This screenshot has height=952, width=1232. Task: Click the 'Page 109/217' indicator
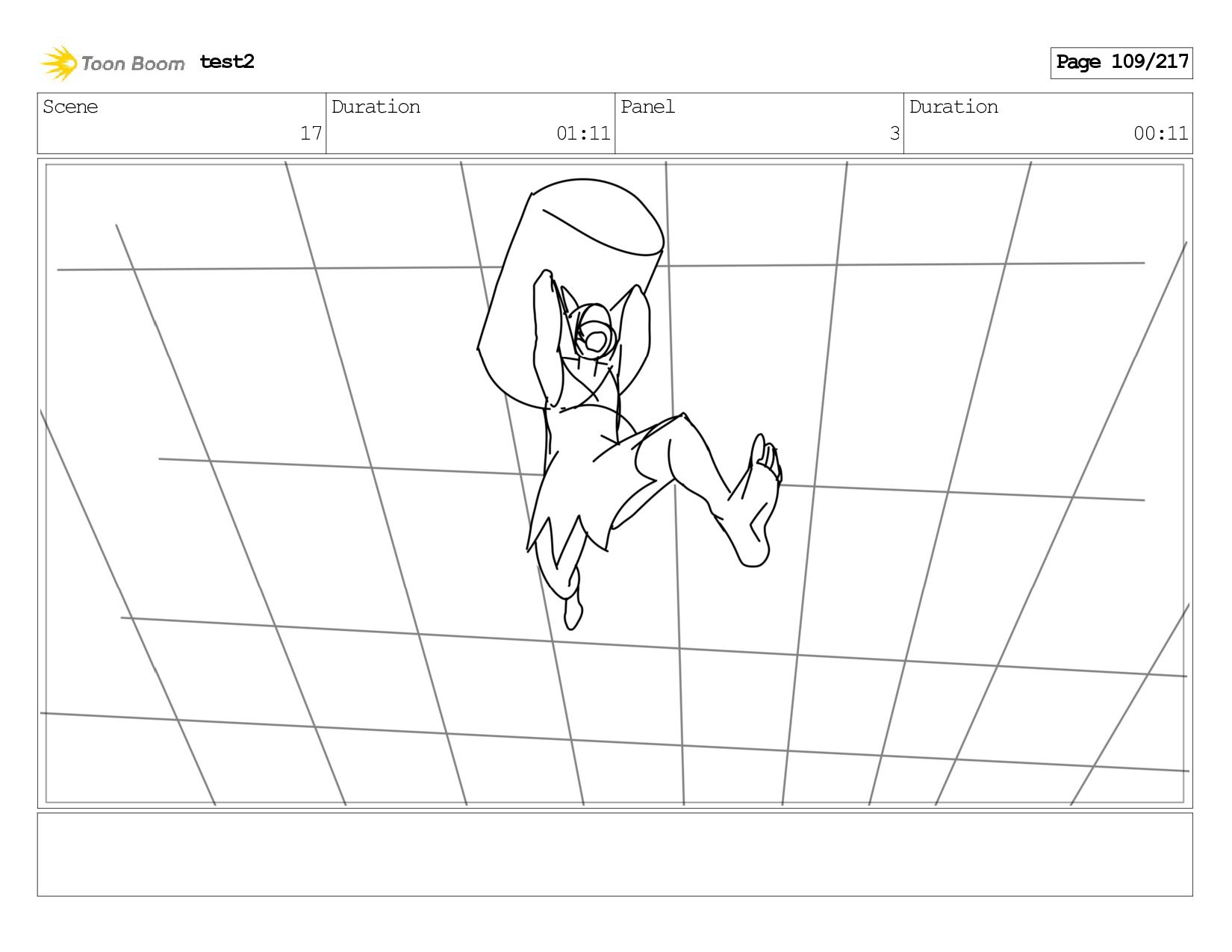(1121, 63)
